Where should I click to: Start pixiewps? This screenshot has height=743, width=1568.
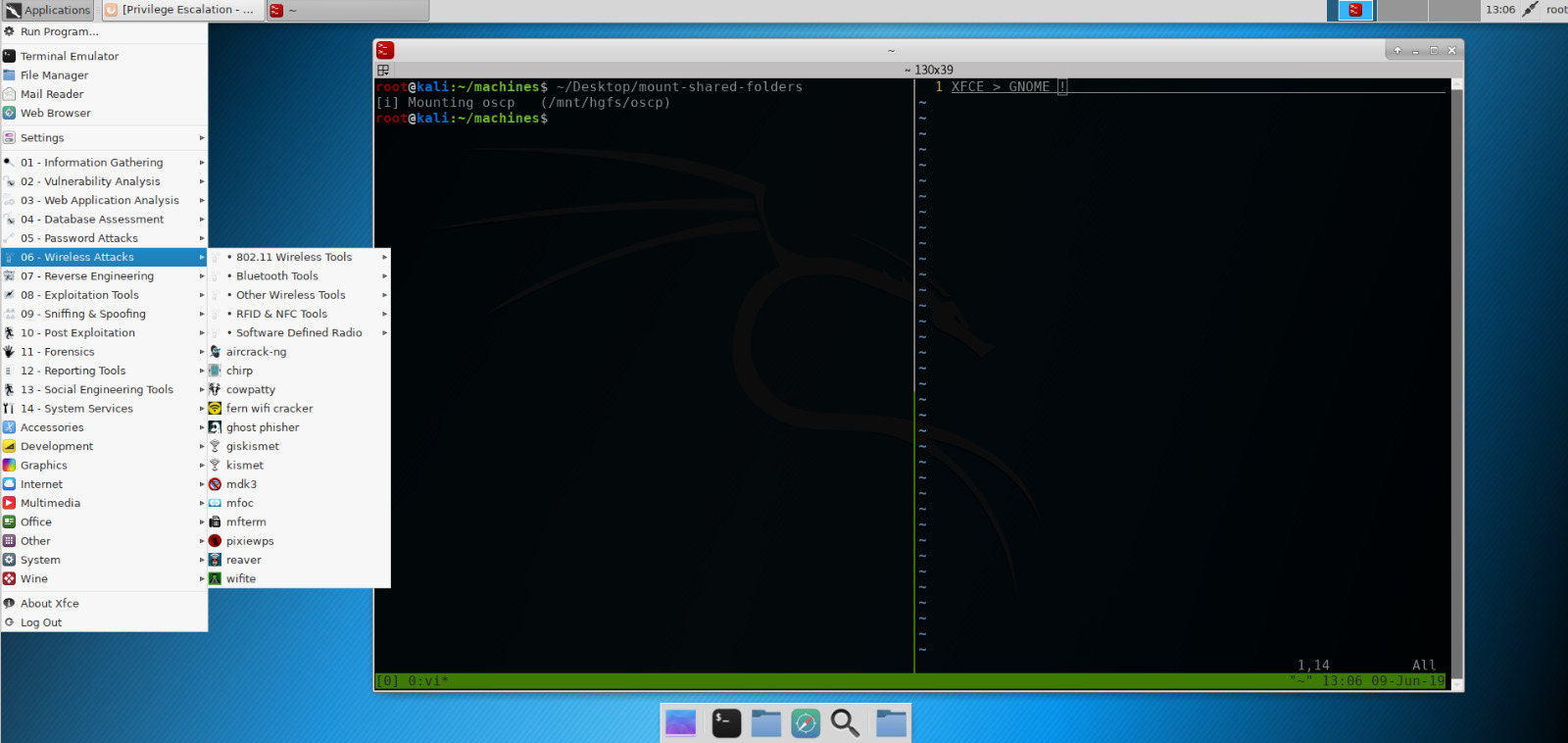point(299,541)
